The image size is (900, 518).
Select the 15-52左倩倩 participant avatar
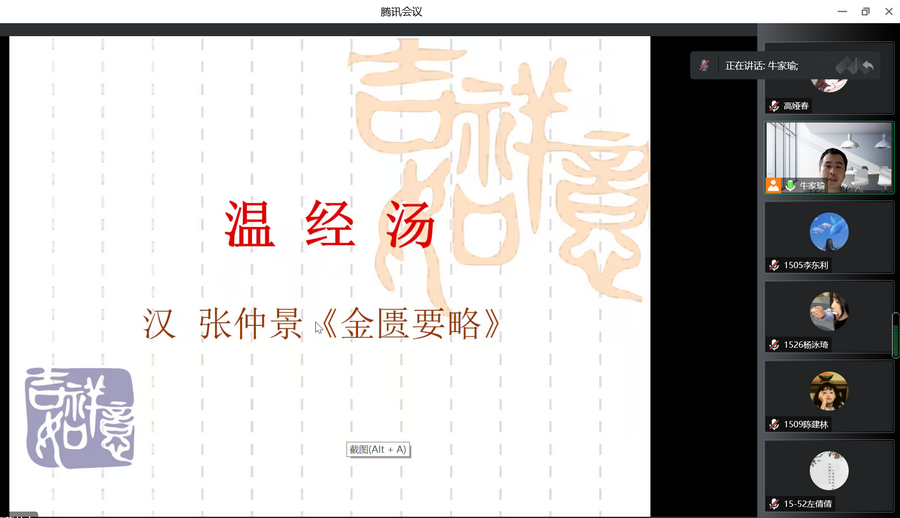[x=829, y=471]
